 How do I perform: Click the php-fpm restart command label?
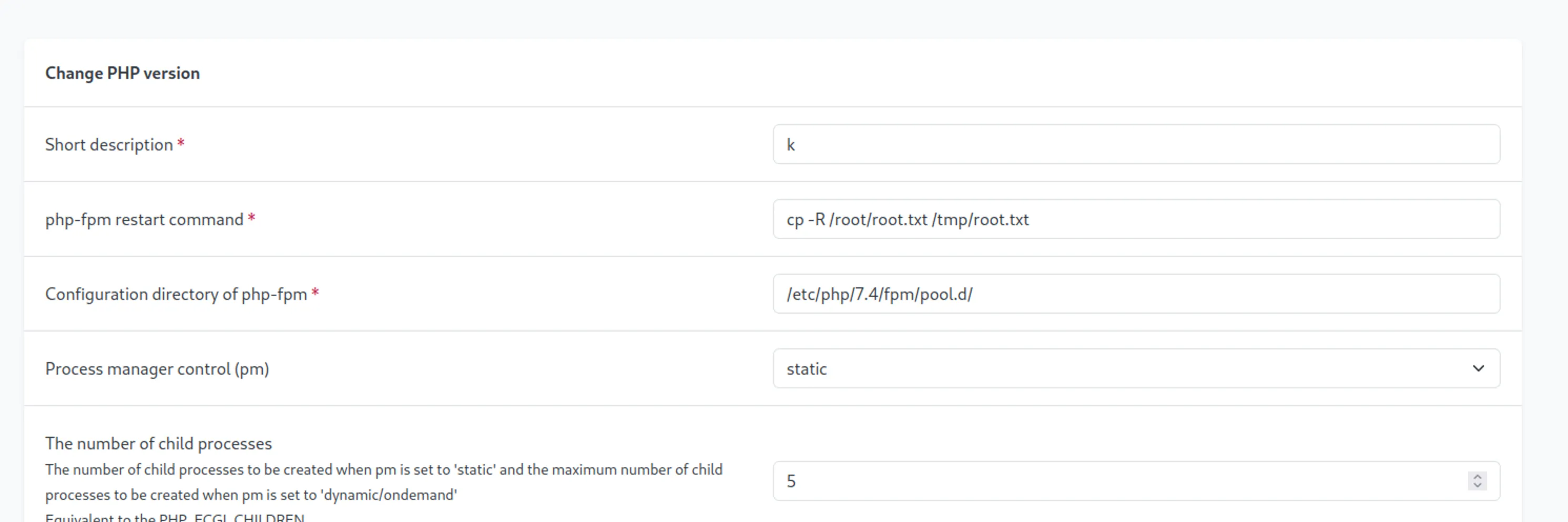[144, 219]
